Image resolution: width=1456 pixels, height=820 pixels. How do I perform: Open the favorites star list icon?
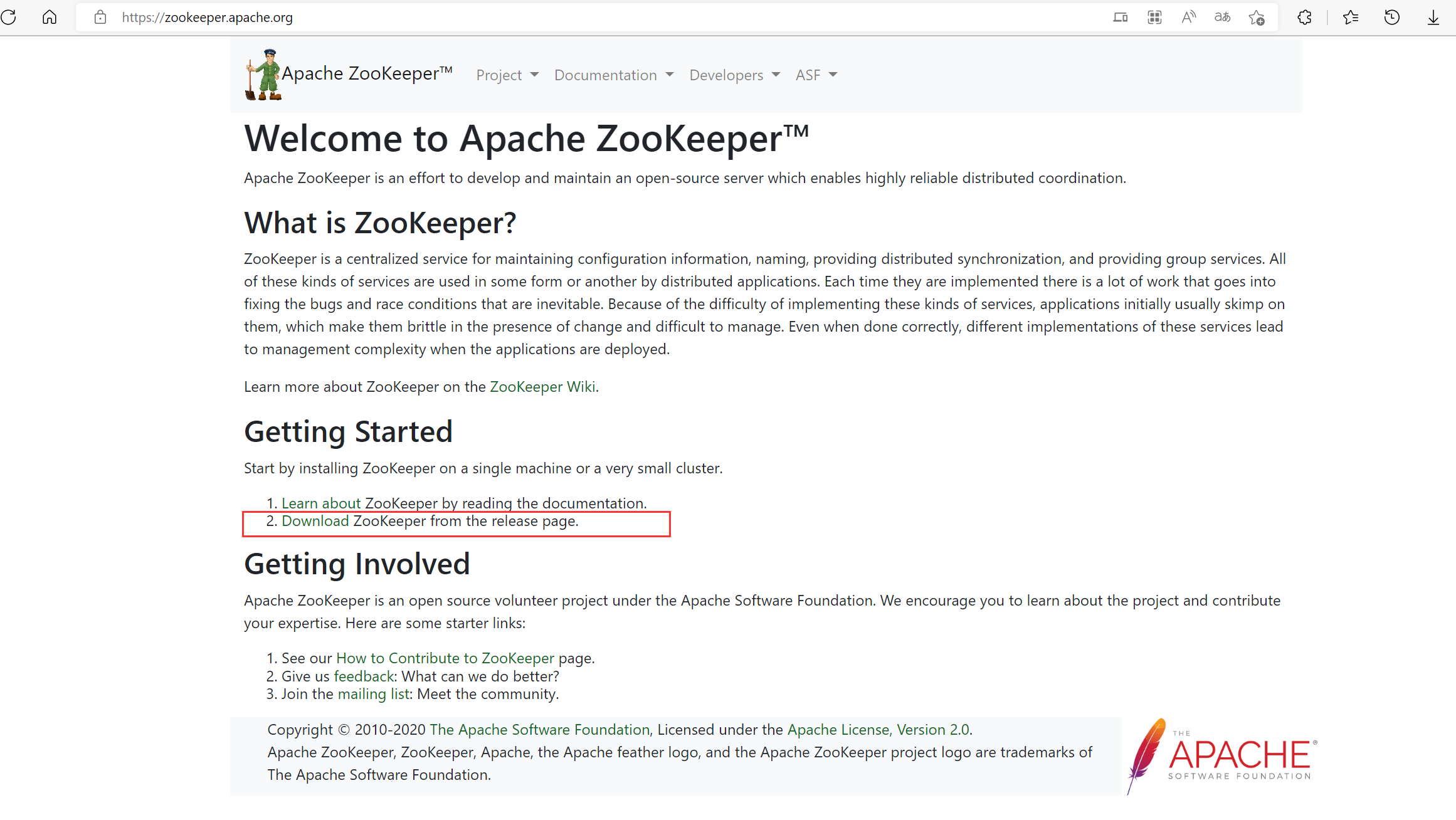1350,17
